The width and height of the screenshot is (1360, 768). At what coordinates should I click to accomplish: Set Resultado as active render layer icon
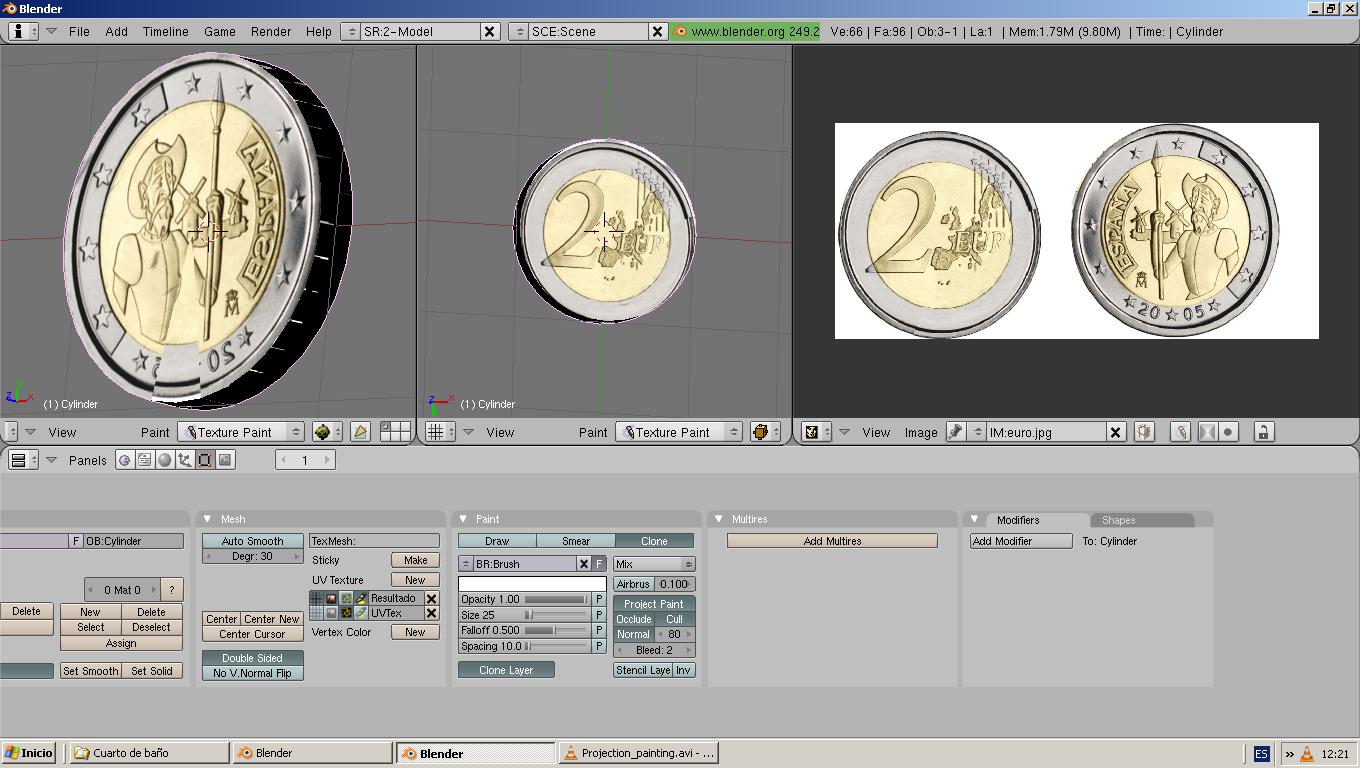331,599
